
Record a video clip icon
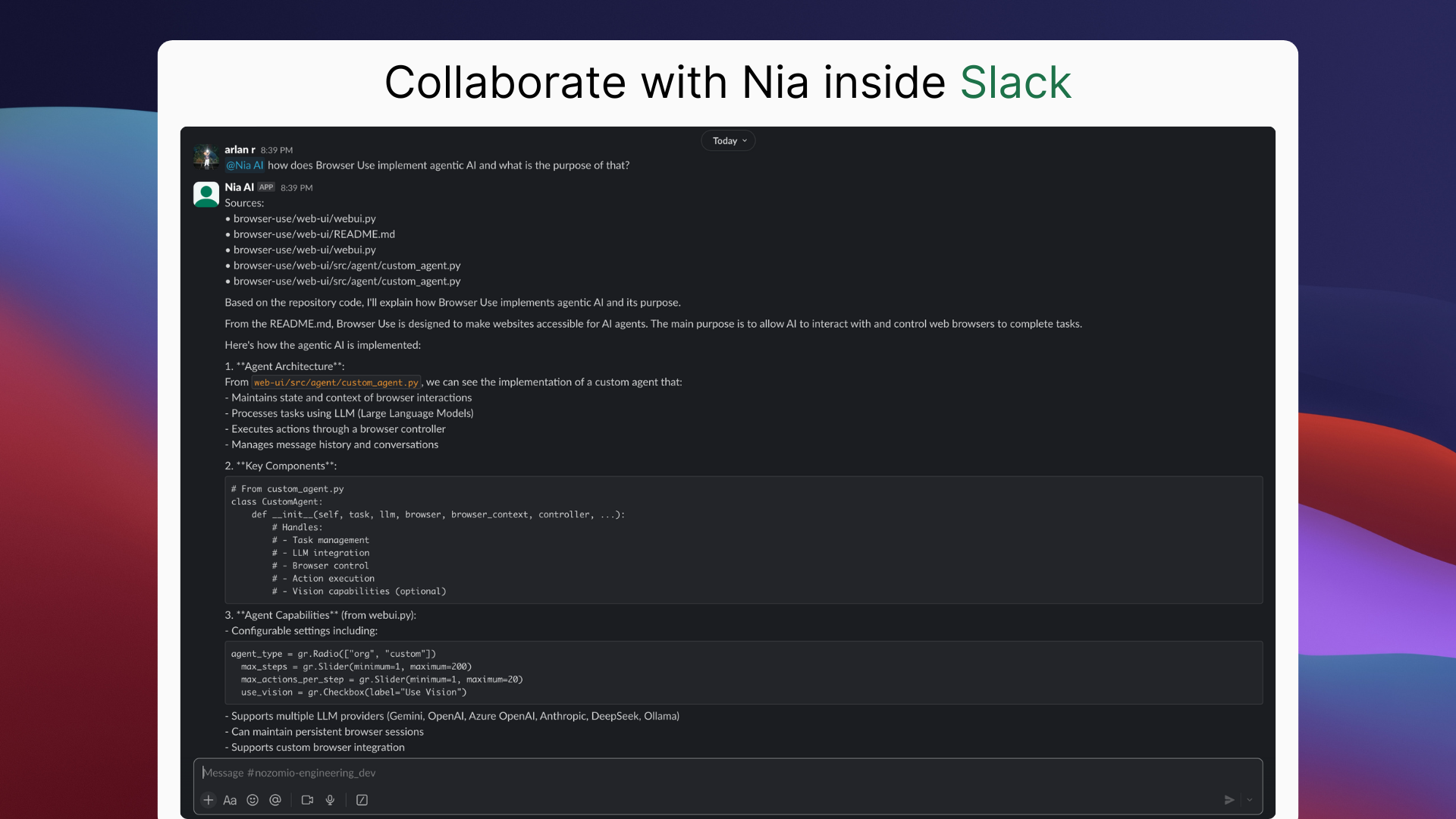(x=307, y=800)
